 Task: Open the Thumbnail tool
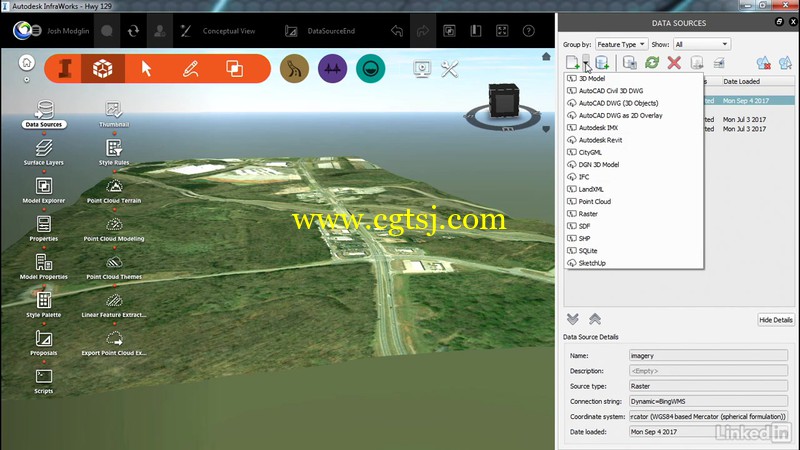114,113
